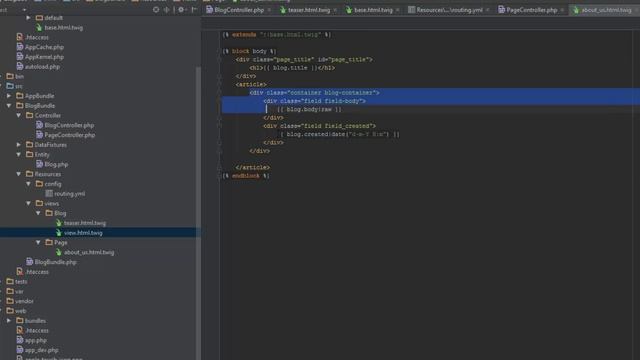Select about_us.html.twig in the project tree

89,253
